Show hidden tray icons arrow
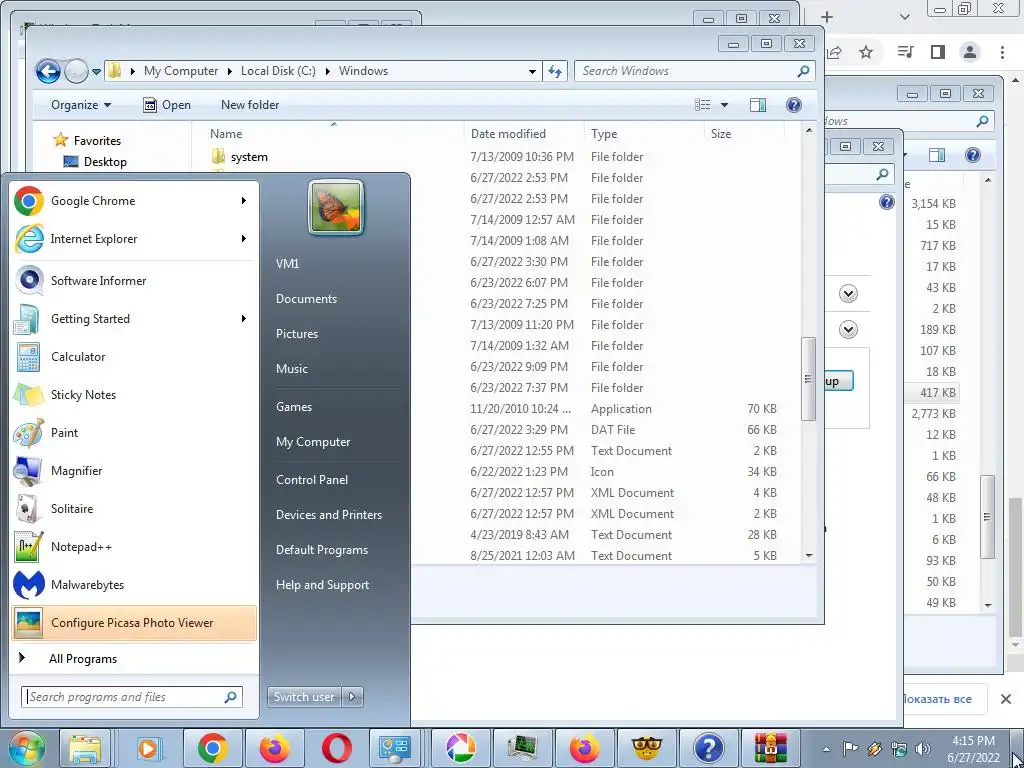The image size is (1024, 768). coord(826,749)
